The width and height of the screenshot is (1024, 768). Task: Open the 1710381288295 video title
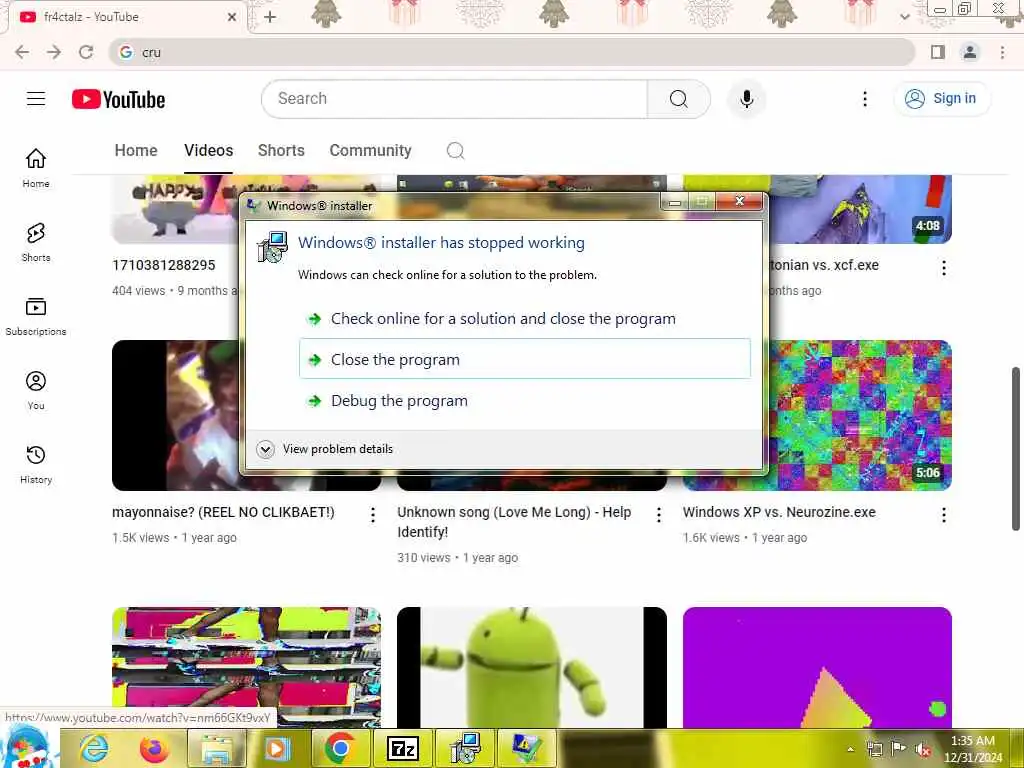click(x=164, y=265)
